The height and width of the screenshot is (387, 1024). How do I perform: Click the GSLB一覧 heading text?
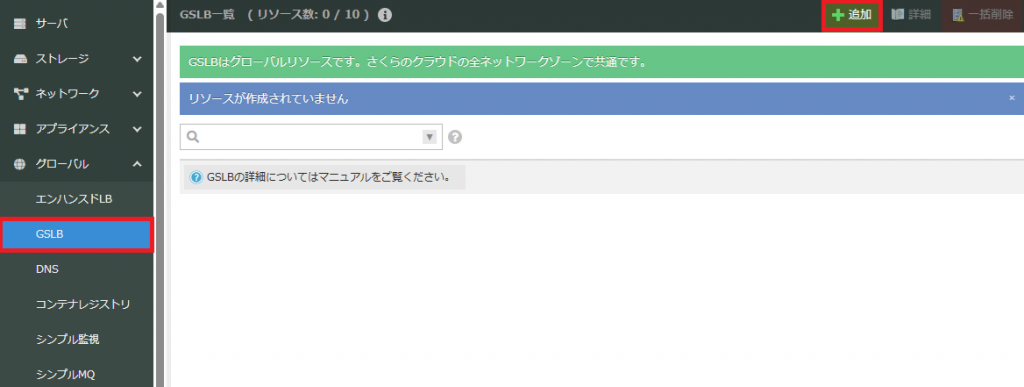click(207, 15)
